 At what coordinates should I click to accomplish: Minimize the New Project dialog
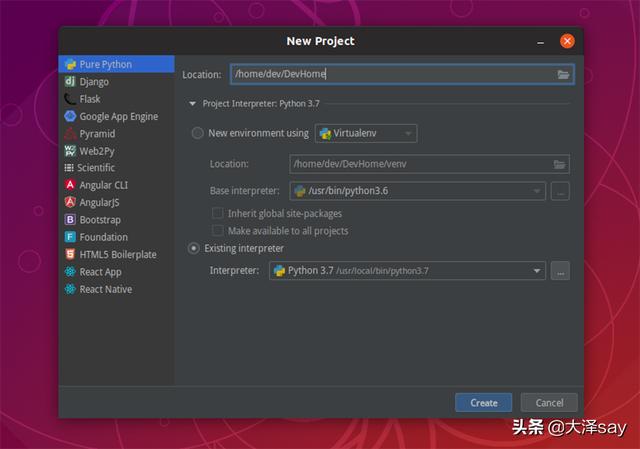coord(541,42)
